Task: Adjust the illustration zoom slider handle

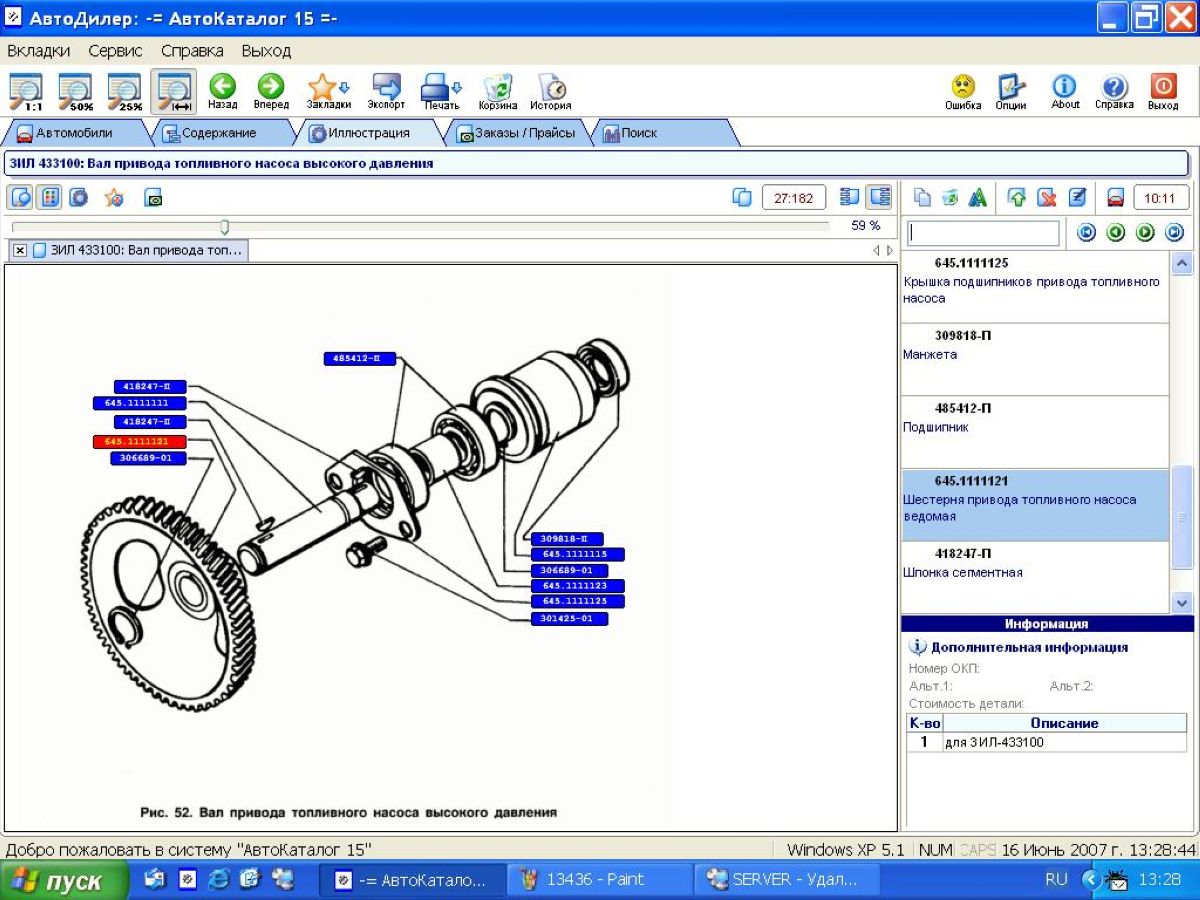Action: click(225, 227)
